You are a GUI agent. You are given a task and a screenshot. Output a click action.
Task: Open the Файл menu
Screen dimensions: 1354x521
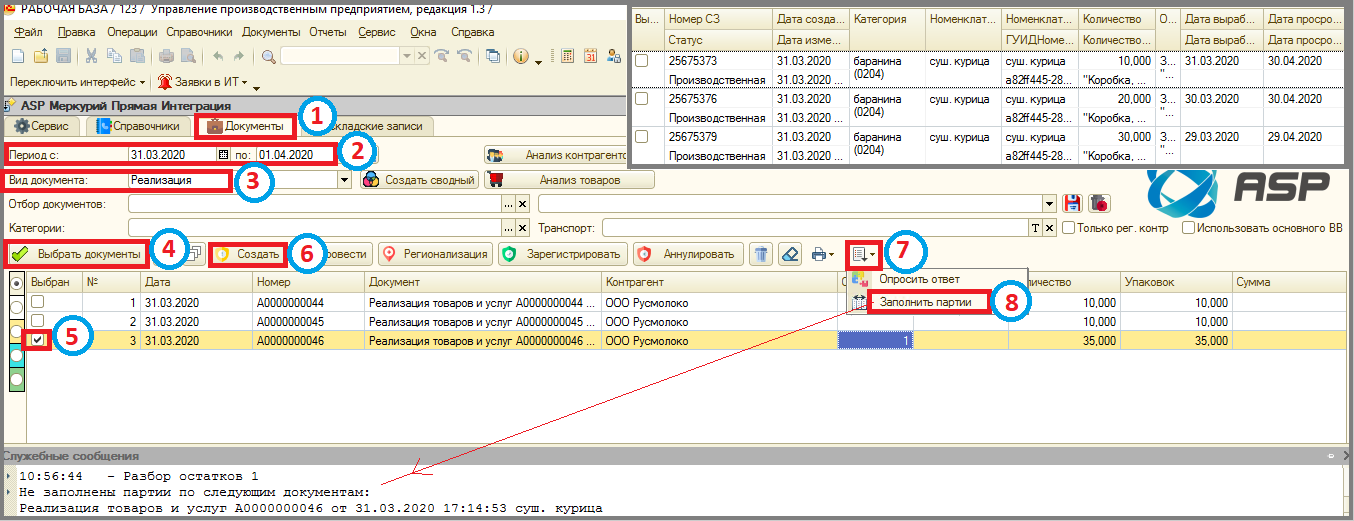coord(29,32)
